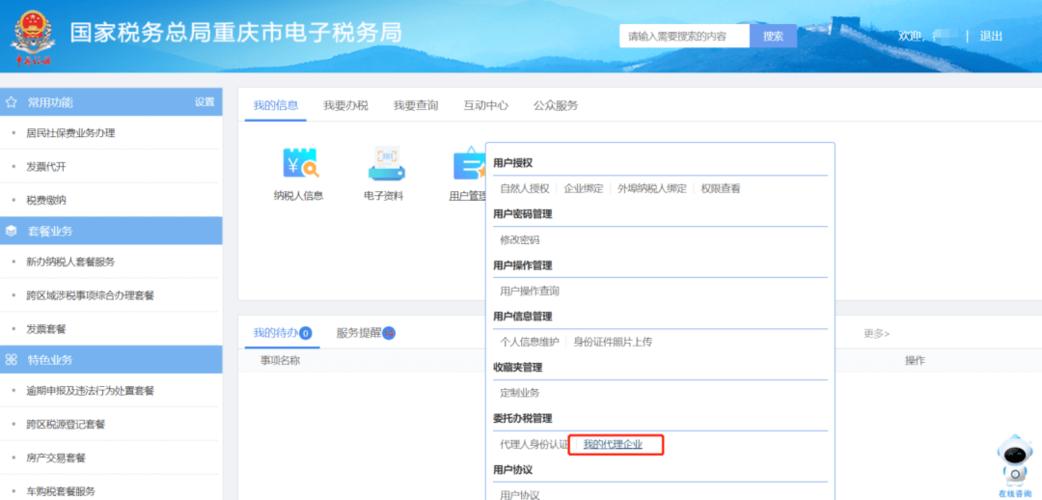The width and height of the screenshot is (1042, 500).
Task: Open the 电子资料 icon
Action: [387, 164]
